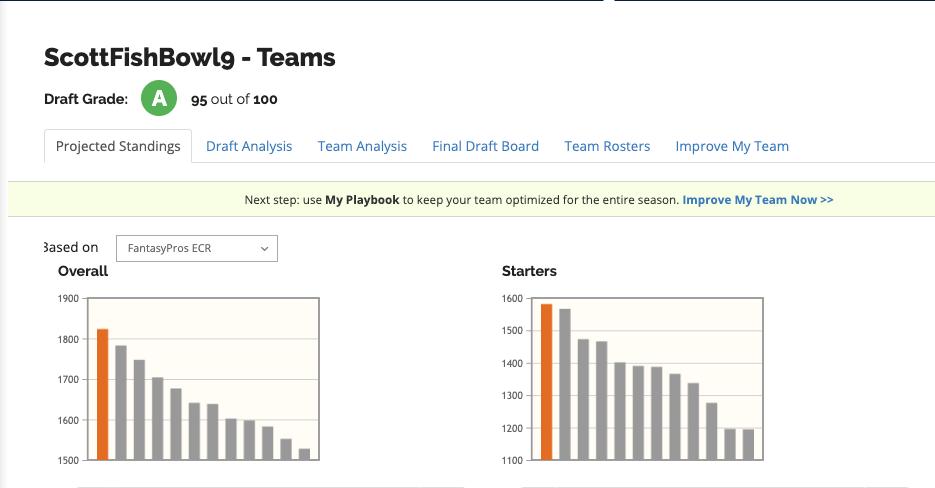This screenshot has height=488, width=935.
Task: View the Final Draft Board tab
Action: click(485, 146)
